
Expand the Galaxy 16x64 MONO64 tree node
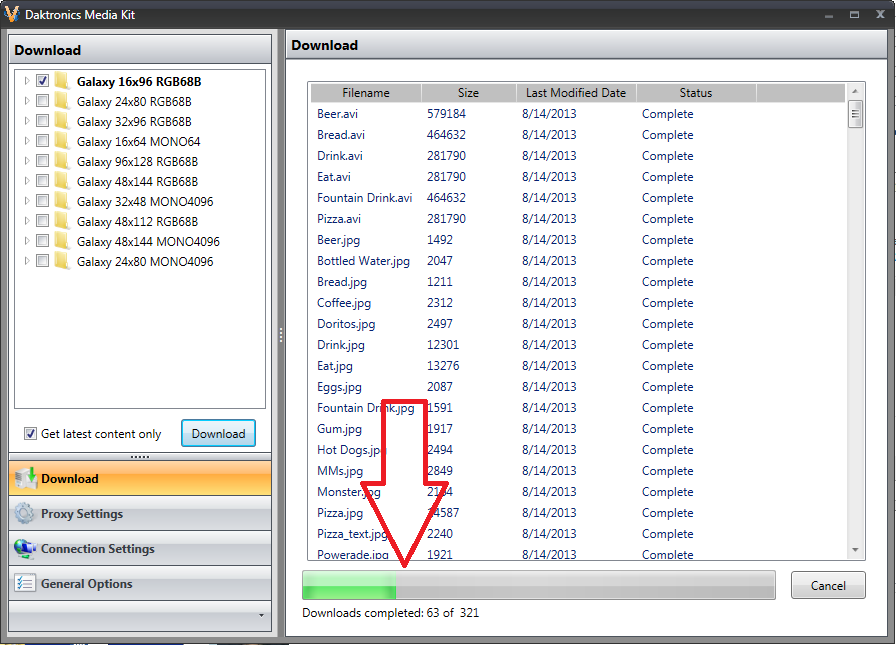(26, 141)
